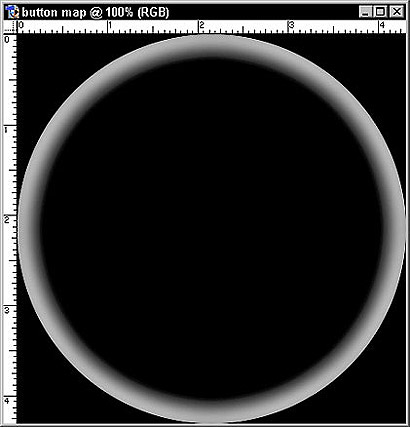Click the ruler origin corner box

10,27
